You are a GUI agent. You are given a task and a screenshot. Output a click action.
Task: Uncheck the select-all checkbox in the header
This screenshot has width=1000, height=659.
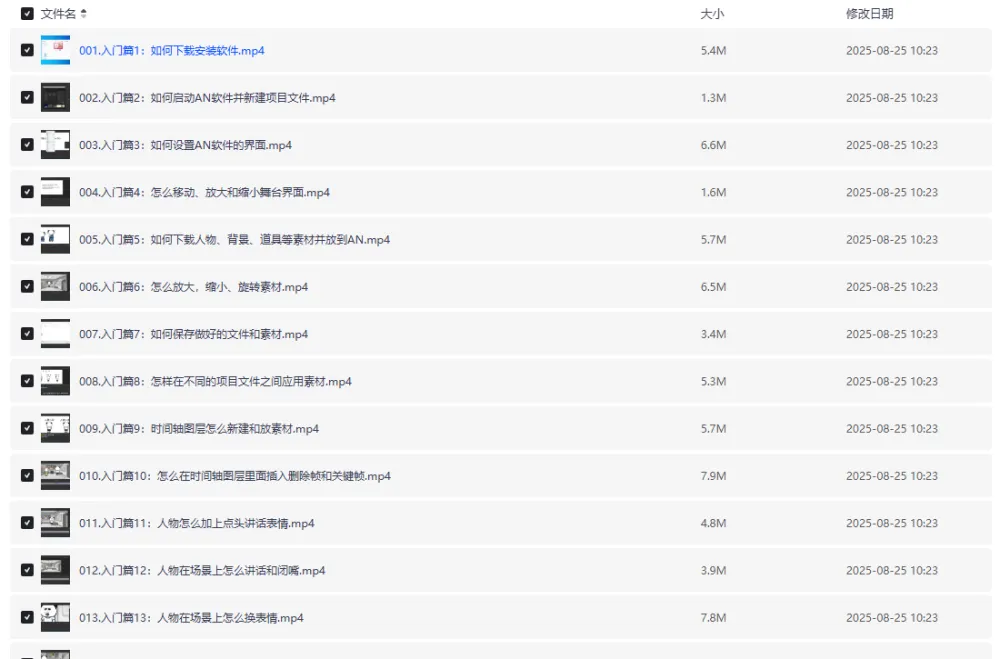pos(27,15)
